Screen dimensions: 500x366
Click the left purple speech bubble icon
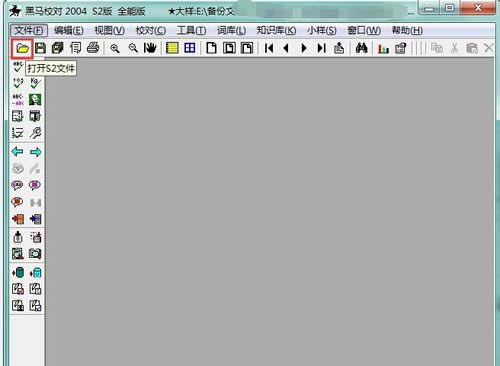[17, 185]
